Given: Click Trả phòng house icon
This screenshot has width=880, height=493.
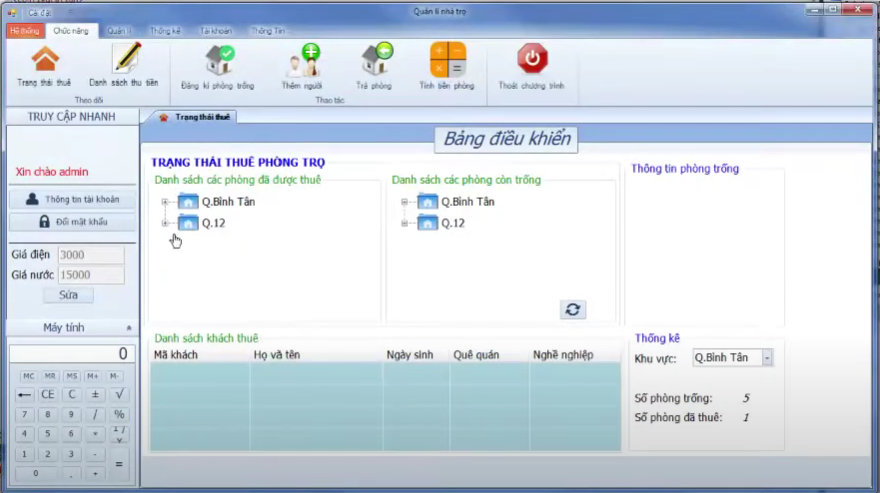Looking at the screenshot, I should click(x=375, y=60).
